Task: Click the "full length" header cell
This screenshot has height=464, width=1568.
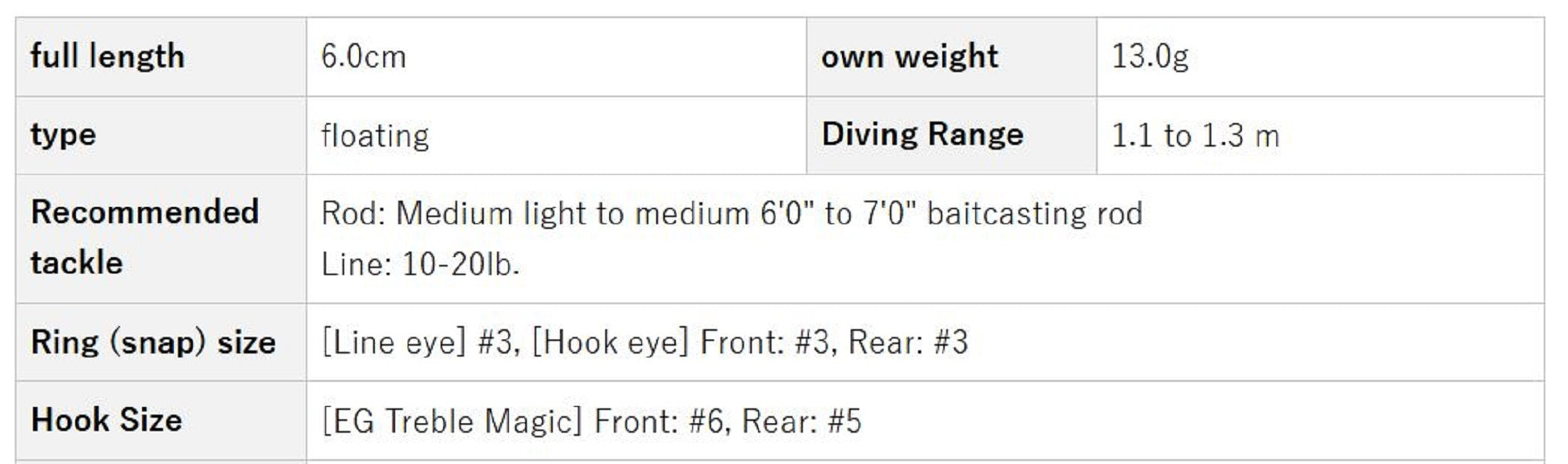Action: 107,57
